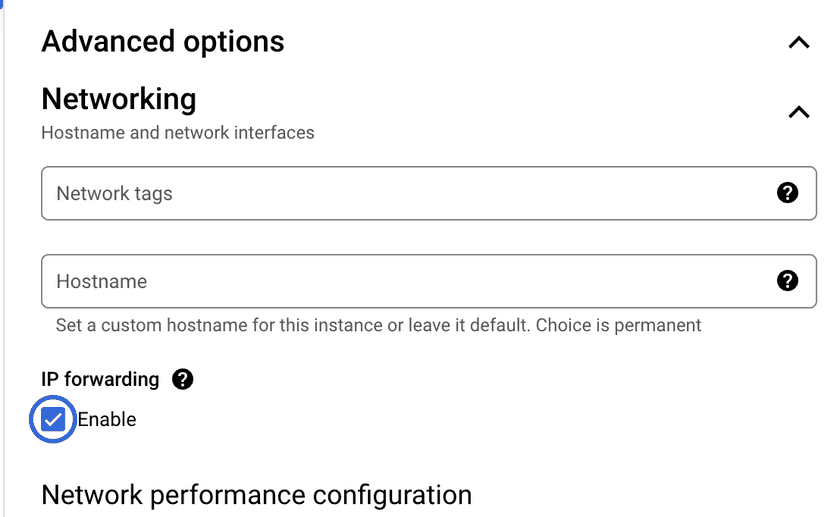
Task: Click the Advanced options heading
Action: tap(163, 42)
